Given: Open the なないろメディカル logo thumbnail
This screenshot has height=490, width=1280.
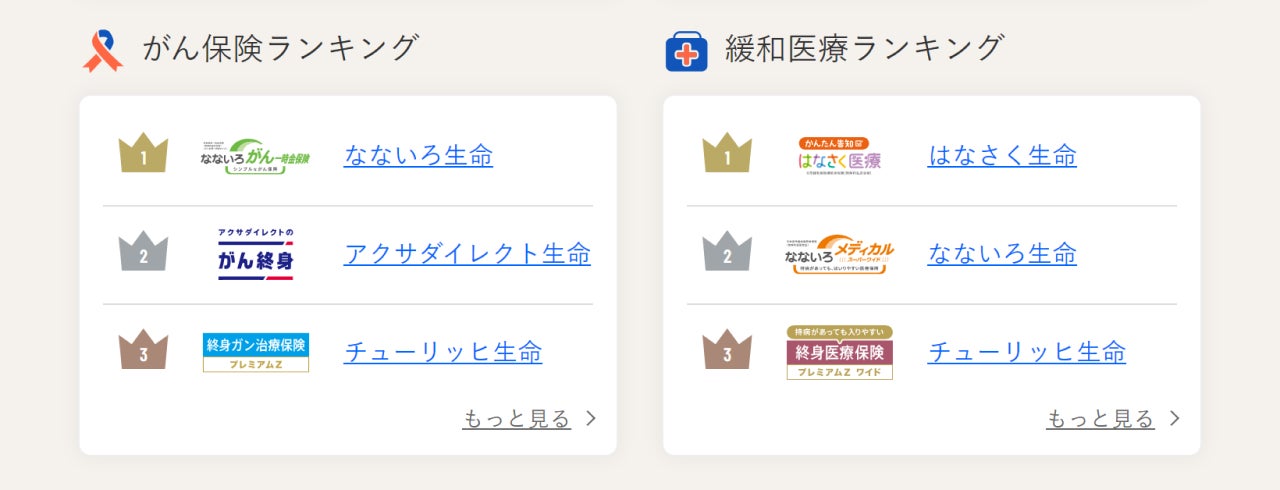Looking at the screenshot, I should [839, 254].
